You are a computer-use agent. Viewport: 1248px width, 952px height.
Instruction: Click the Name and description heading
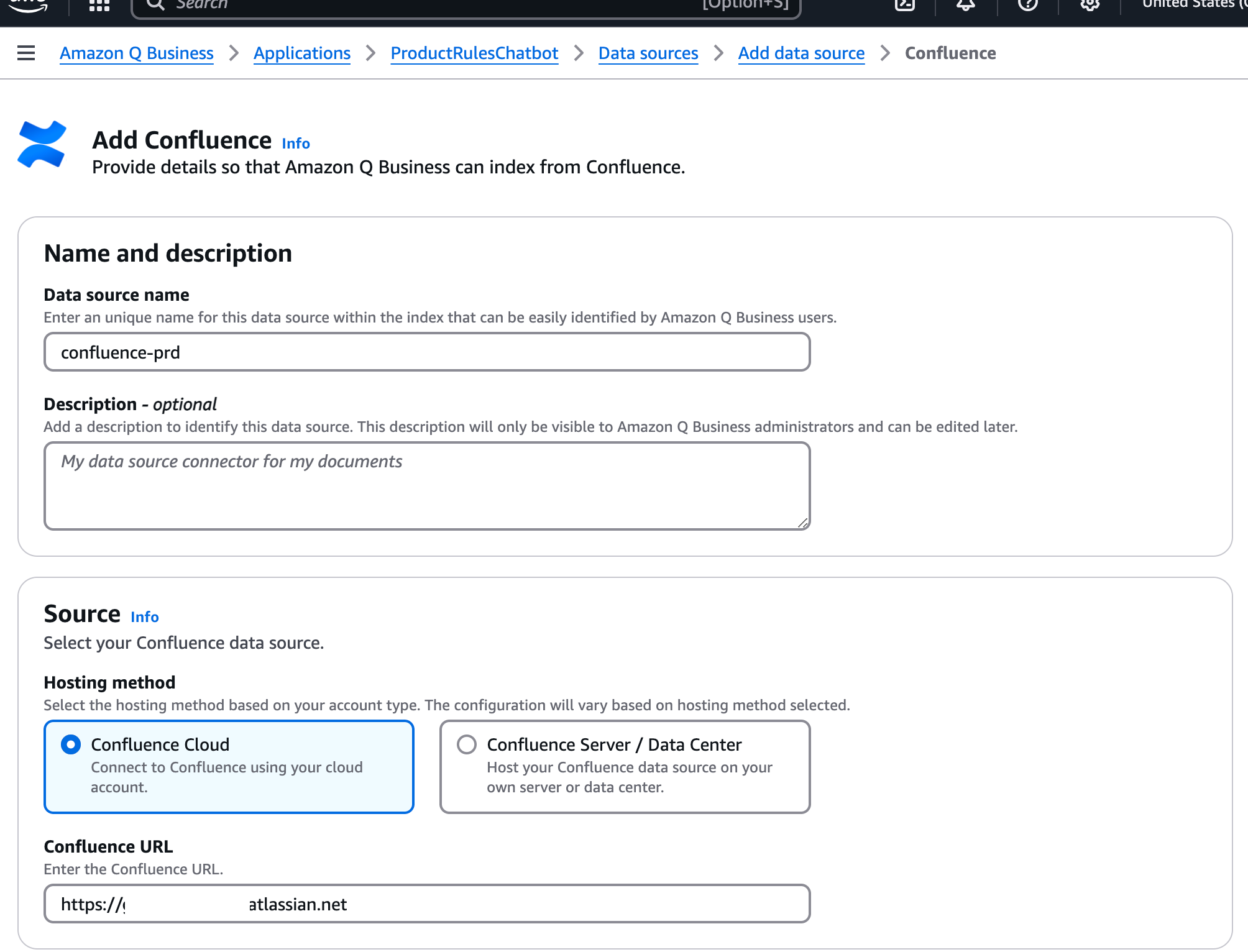[168, 254]
